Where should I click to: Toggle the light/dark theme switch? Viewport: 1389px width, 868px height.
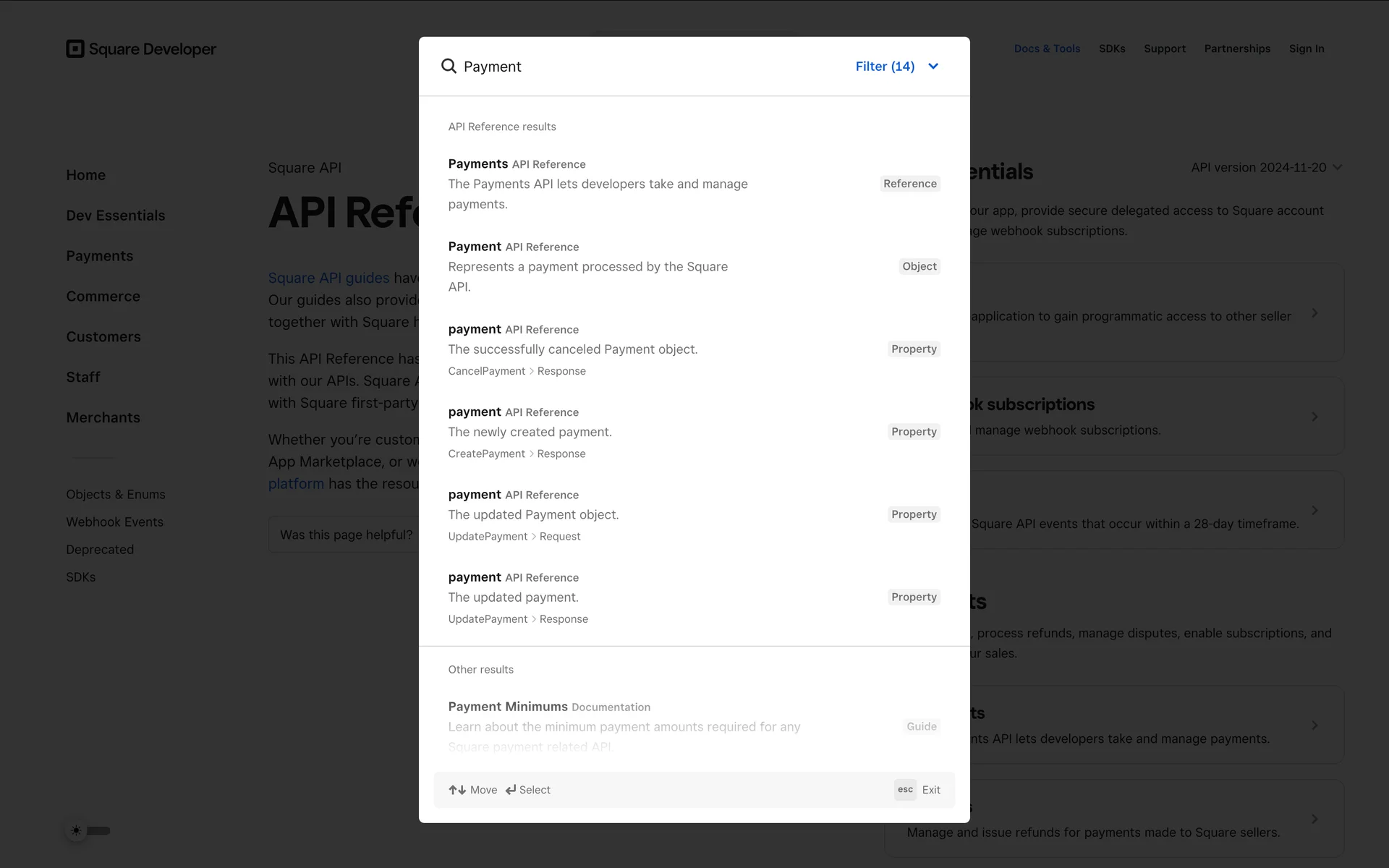click(88, 830)
